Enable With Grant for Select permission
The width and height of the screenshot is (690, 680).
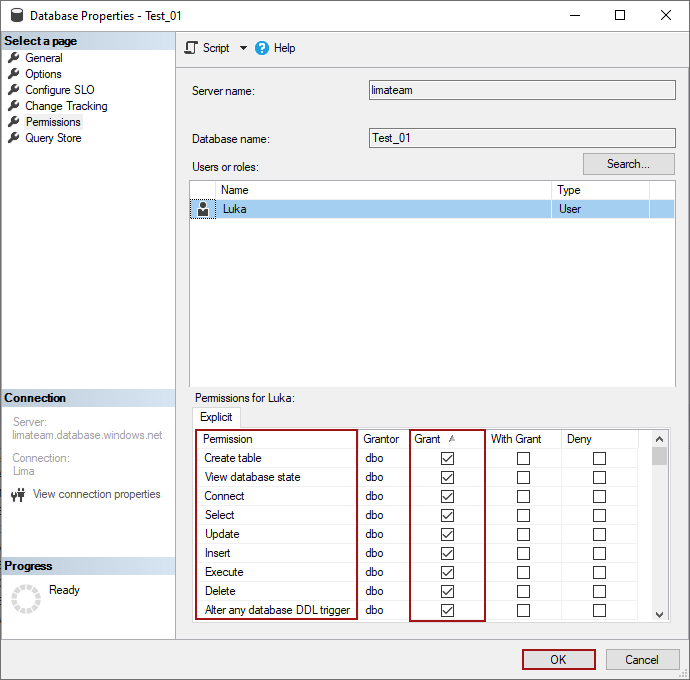click(x=523, y=515)
